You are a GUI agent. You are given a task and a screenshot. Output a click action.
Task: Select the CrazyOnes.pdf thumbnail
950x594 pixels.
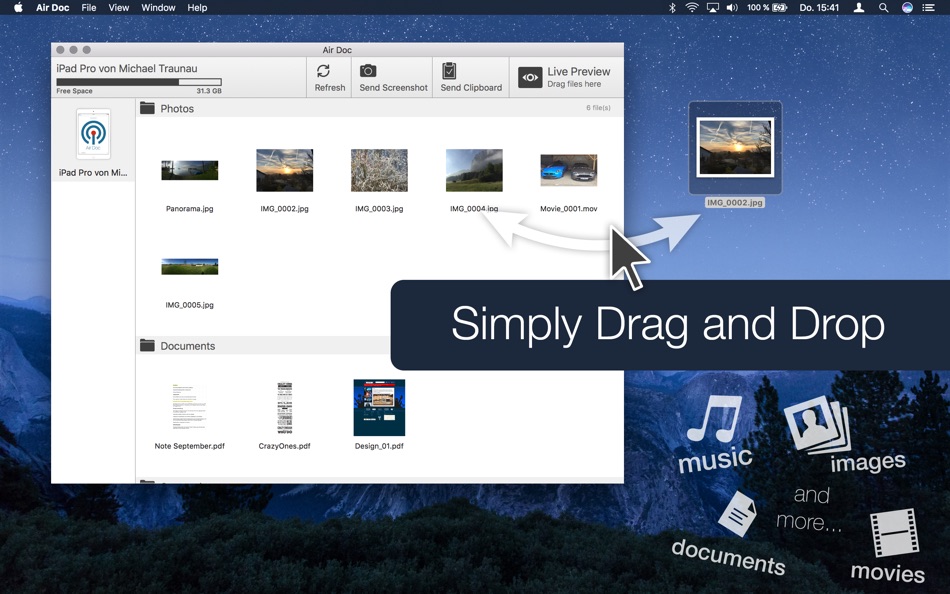pos(285,407)
